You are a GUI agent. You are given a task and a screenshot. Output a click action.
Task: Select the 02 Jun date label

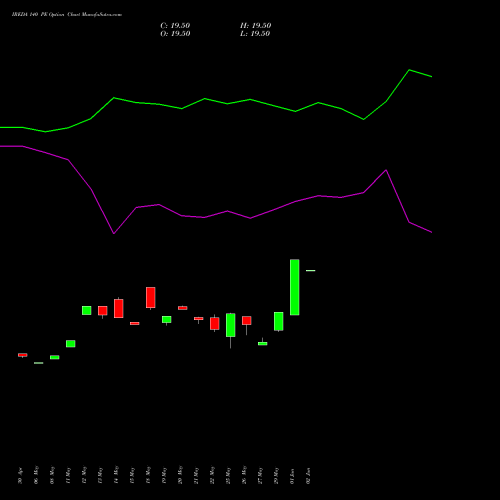tap(308, 476)
